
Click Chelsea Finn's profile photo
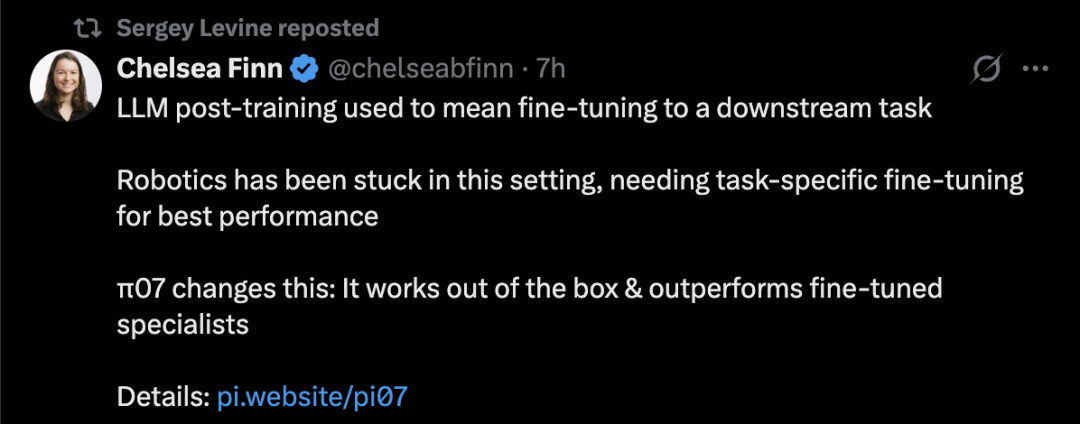click(x=66, y=85)
